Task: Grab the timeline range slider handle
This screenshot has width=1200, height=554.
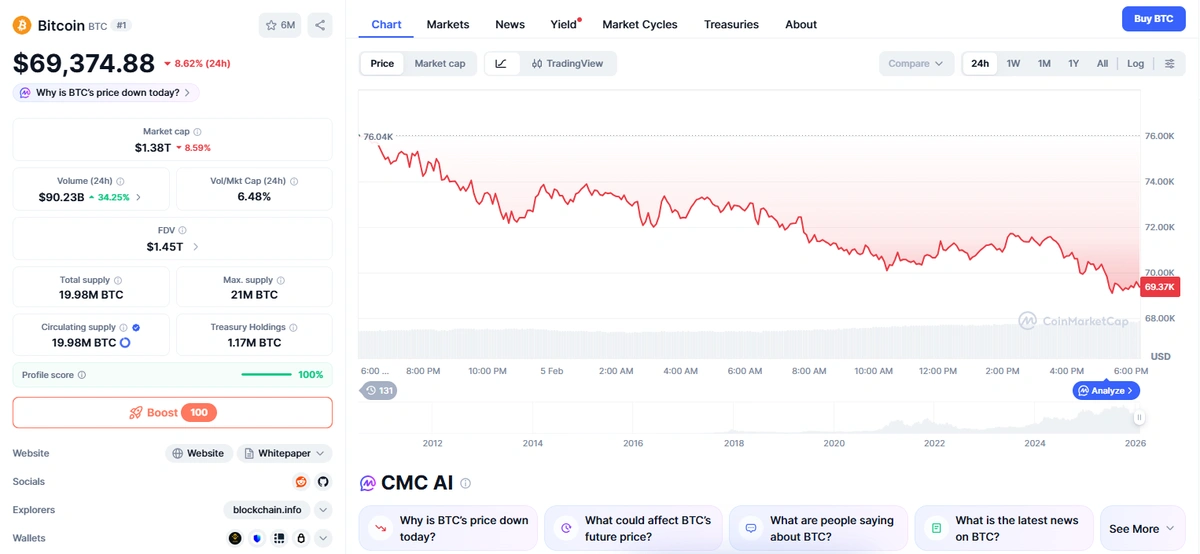Action: click(x=1138, y=418)
